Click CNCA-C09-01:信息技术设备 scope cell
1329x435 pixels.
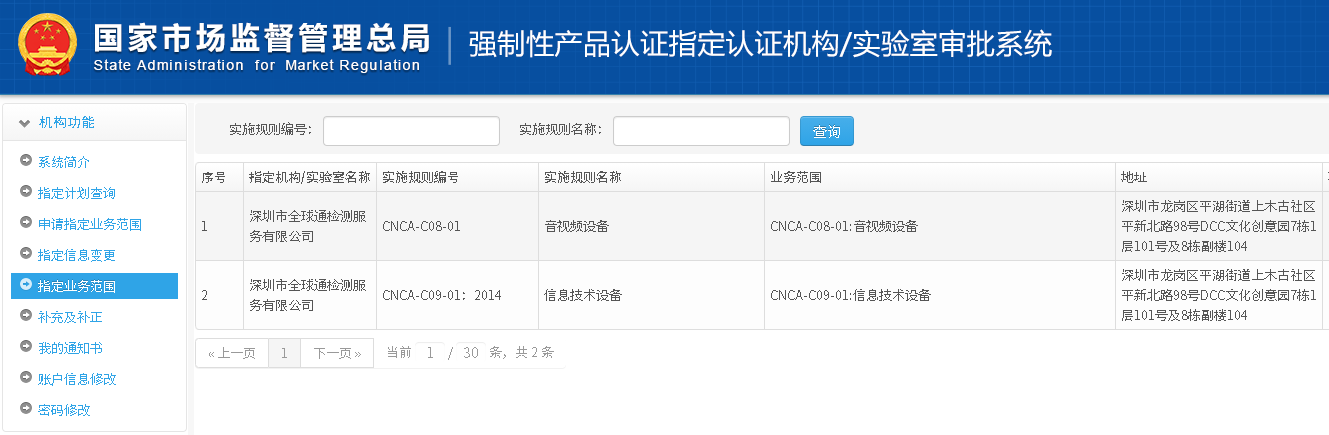pos(940,295)
